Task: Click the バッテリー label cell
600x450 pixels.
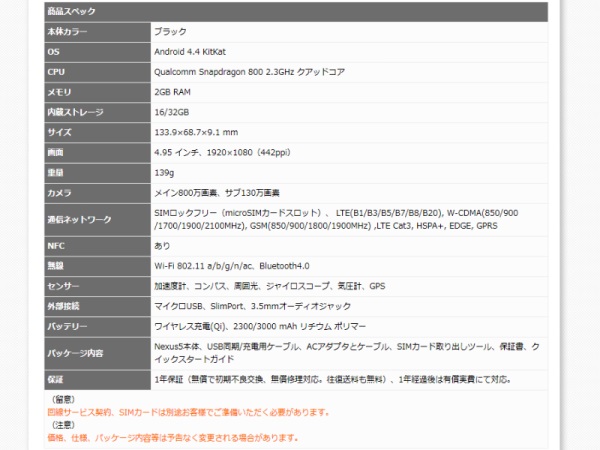Action: [x=67, y=327]
